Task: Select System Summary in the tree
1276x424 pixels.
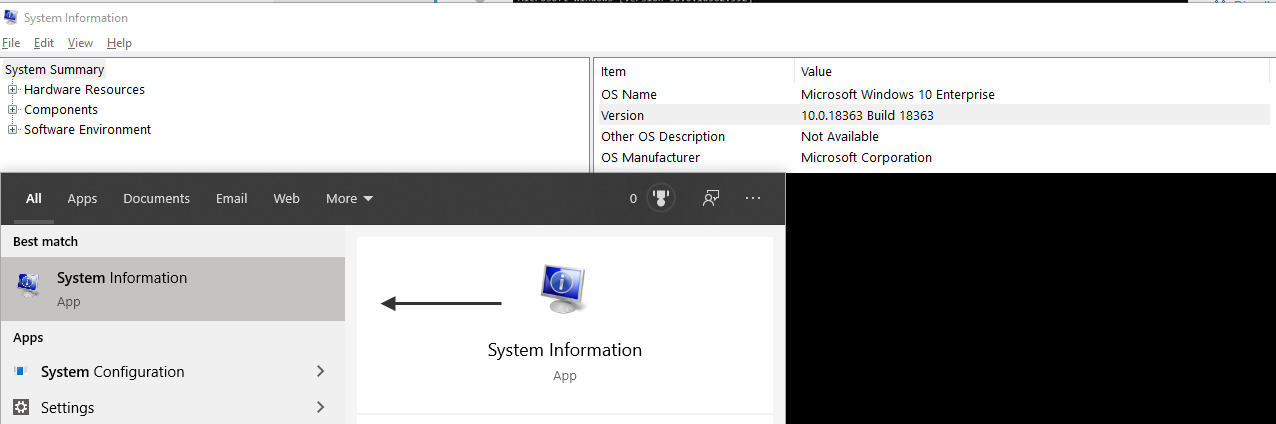Action: (x=55, y=70)
